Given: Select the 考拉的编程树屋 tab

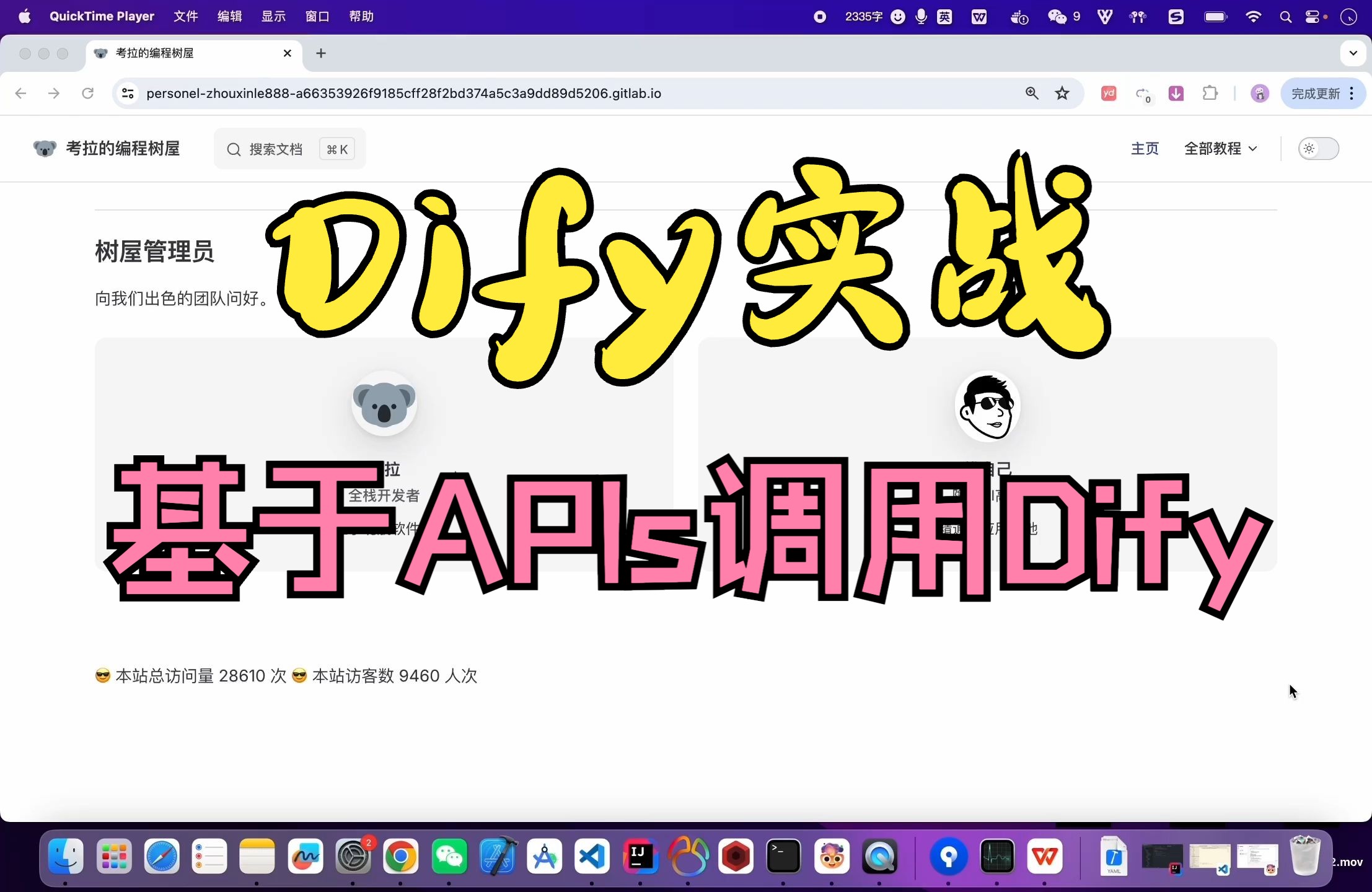Looking at the screenshot, I should click(194, 53).
